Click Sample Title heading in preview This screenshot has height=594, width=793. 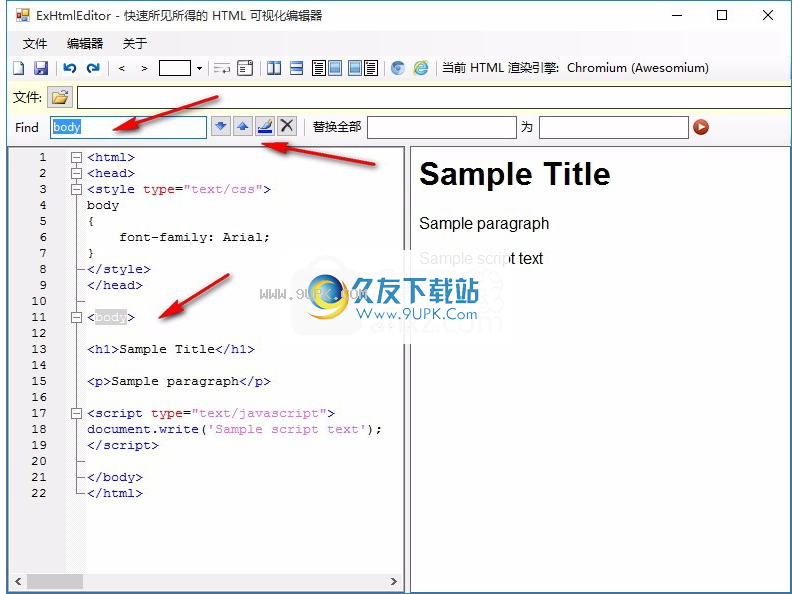514,174
